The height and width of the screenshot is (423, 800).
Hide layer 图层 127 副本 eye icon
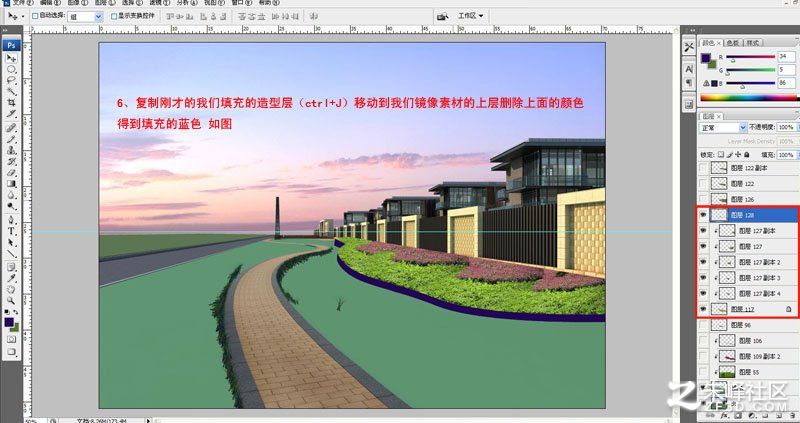[x=704, y=231]
